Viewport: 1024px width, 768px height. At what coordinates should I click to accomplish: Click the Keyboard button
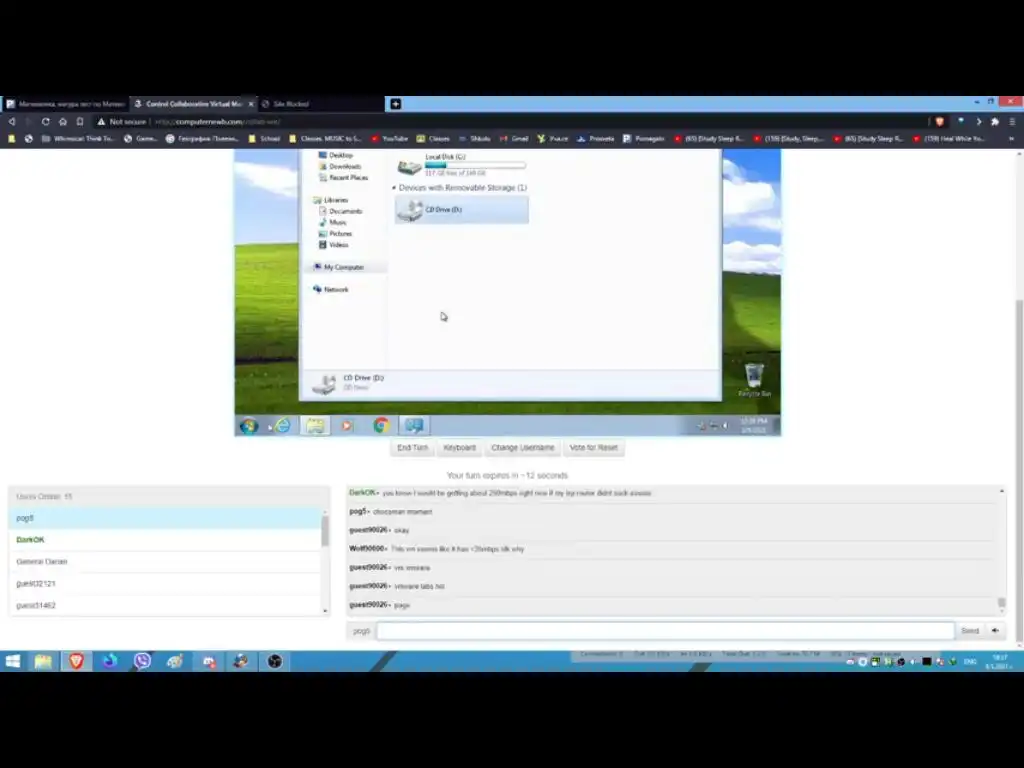(x=460, y=447)
